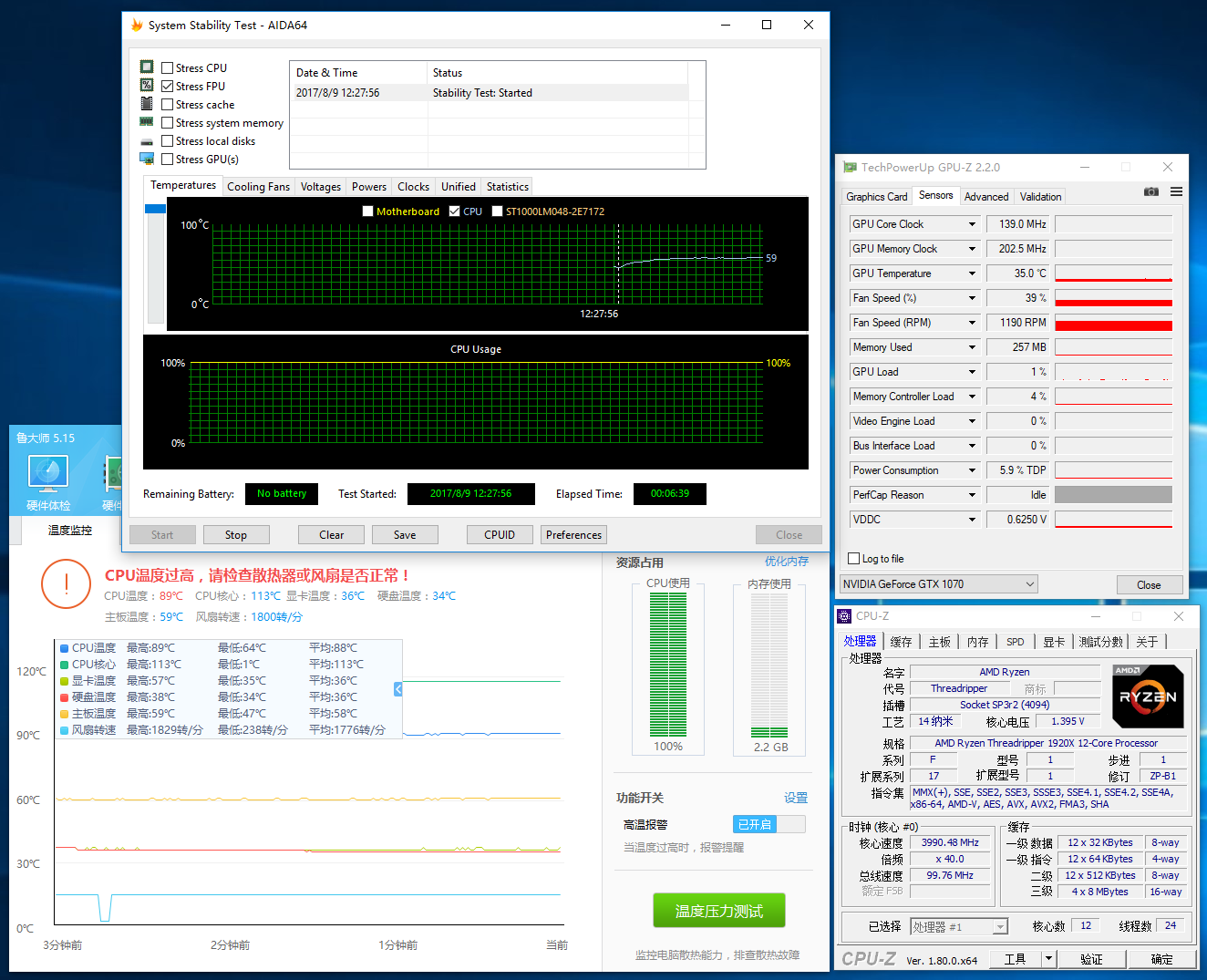Open Validation tab in GPU-Z
This screenshot has width=1207, height=980.
click(x=1040, y=197)
